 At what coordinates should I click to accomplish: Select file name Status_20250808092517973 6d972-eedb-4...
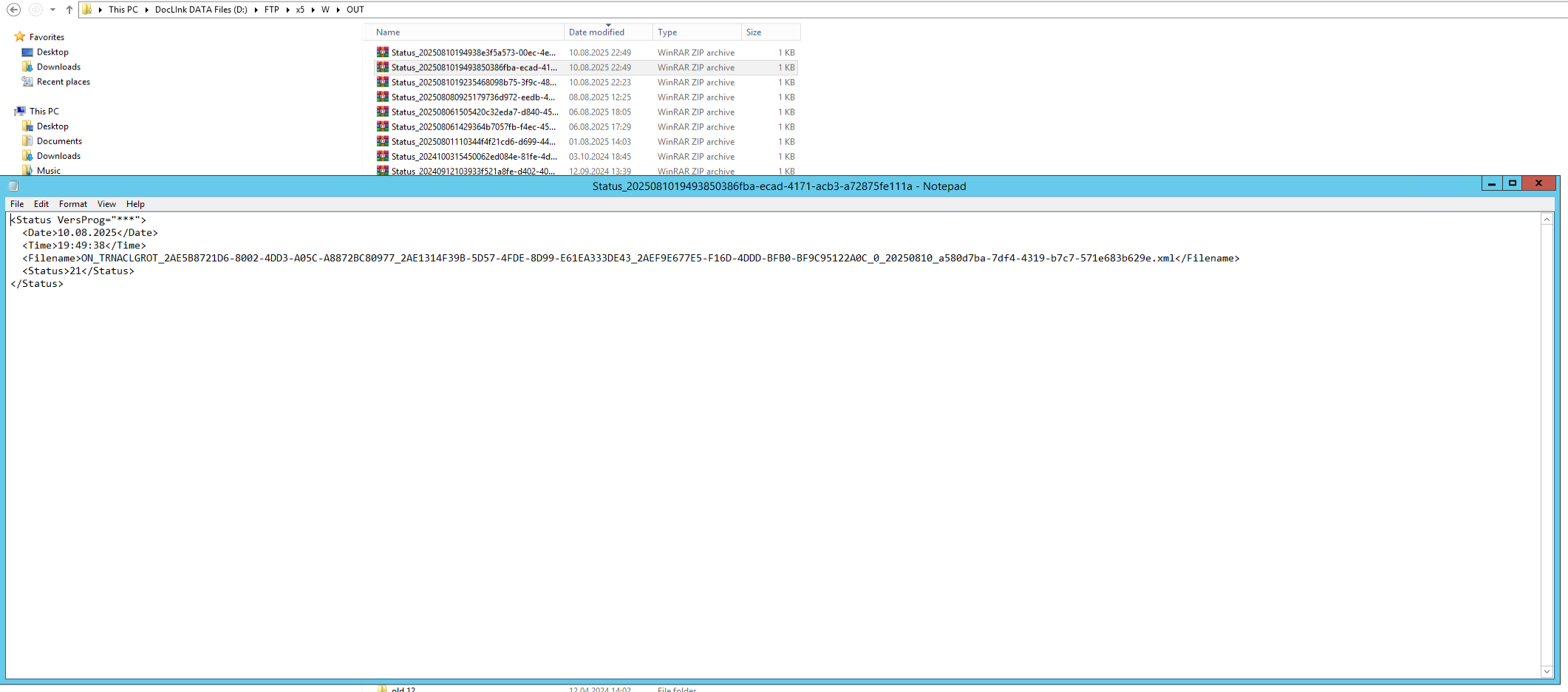[x=473, y=97]
